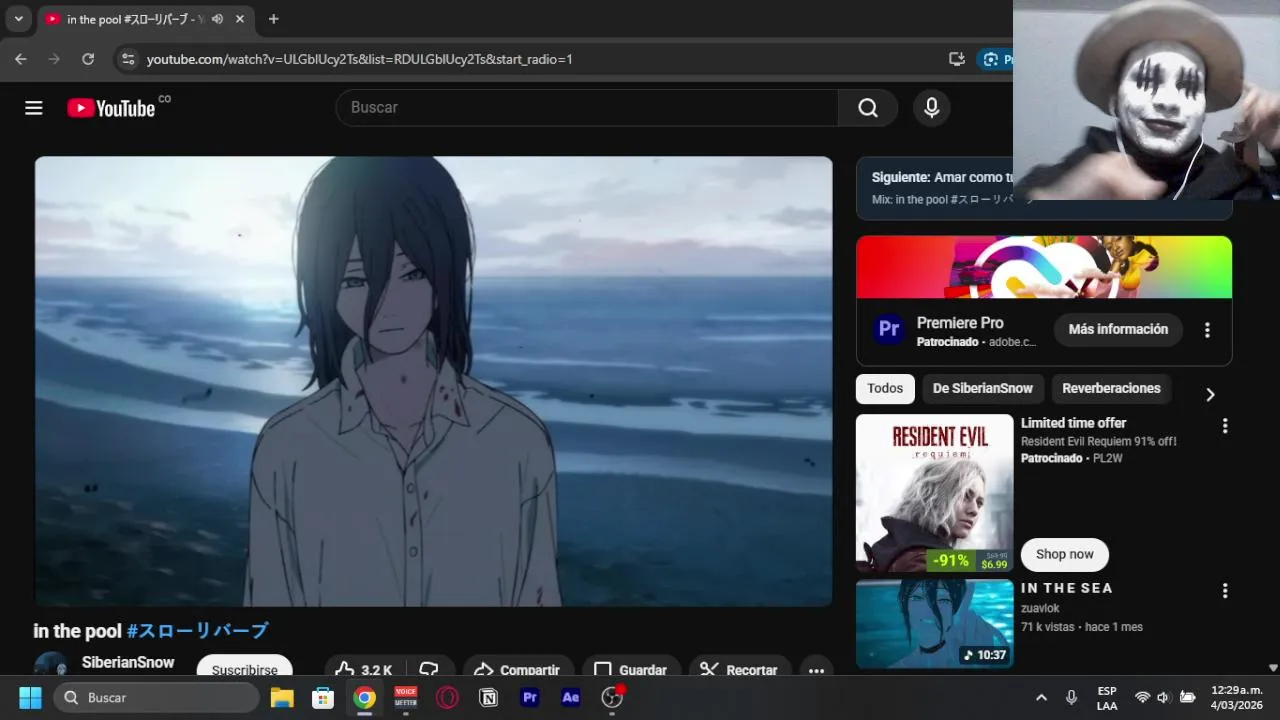Viewport: 1280px width, 720px height.
Task: Select the De SiberianSnow filter chip
Action: click(x=983, y=388)
